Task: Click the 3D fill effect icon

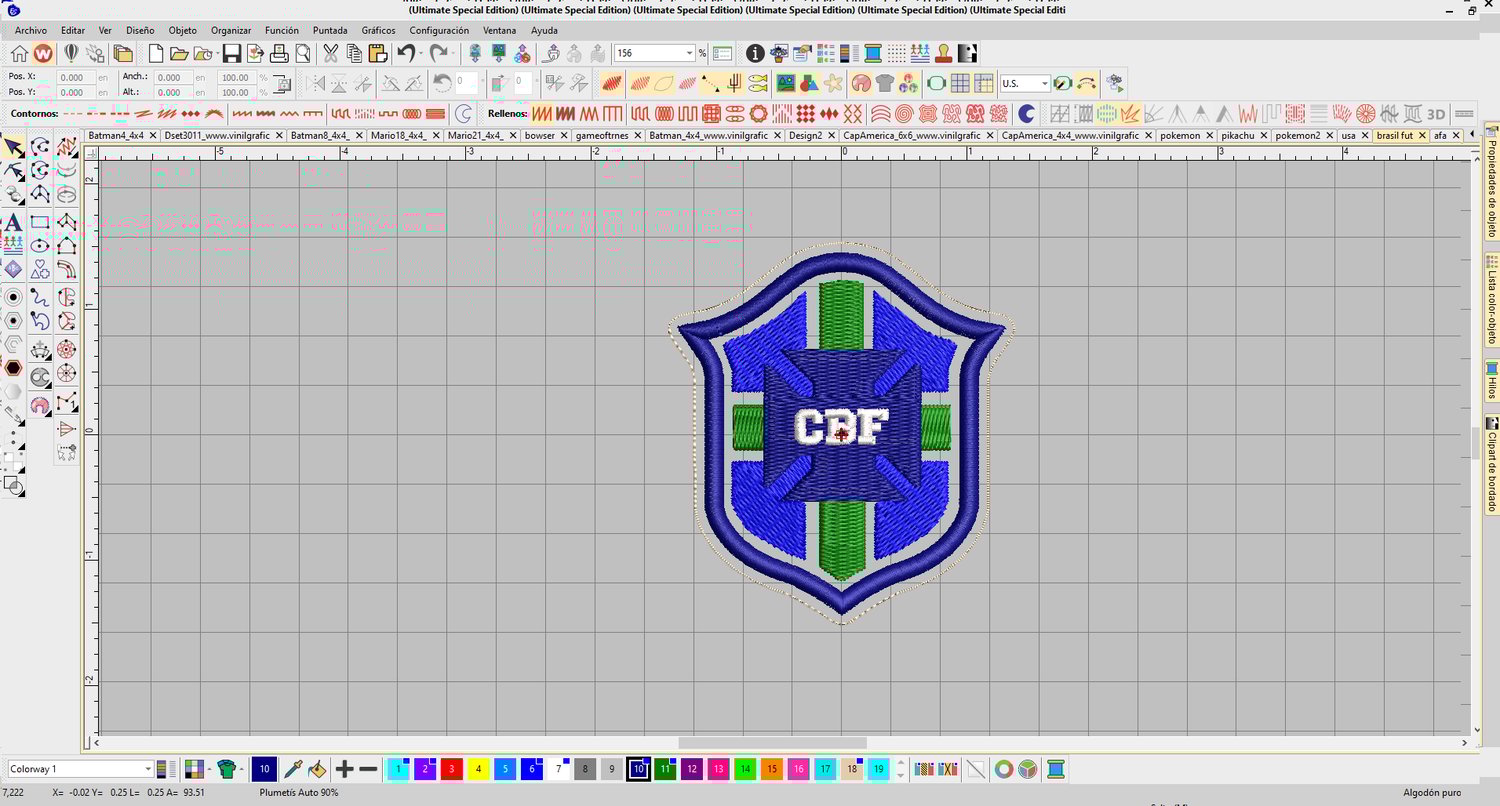Action: coord(1436,113)
